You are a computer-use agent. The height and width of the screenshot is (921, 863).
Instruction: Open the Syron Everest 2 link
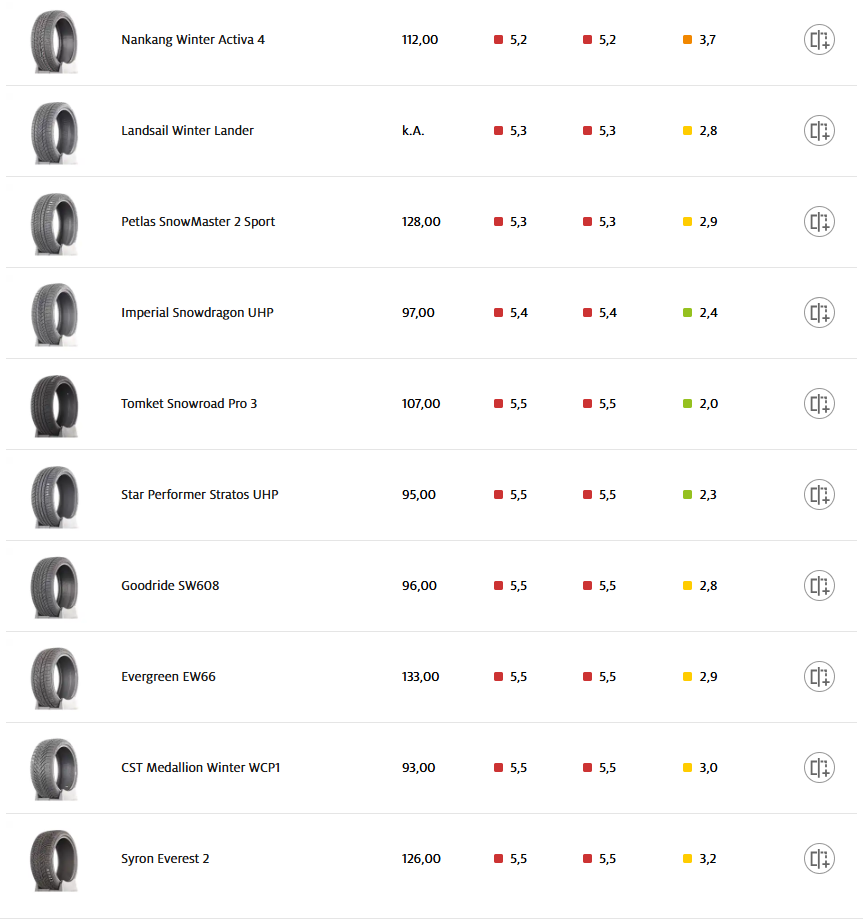tap(165, 859)
